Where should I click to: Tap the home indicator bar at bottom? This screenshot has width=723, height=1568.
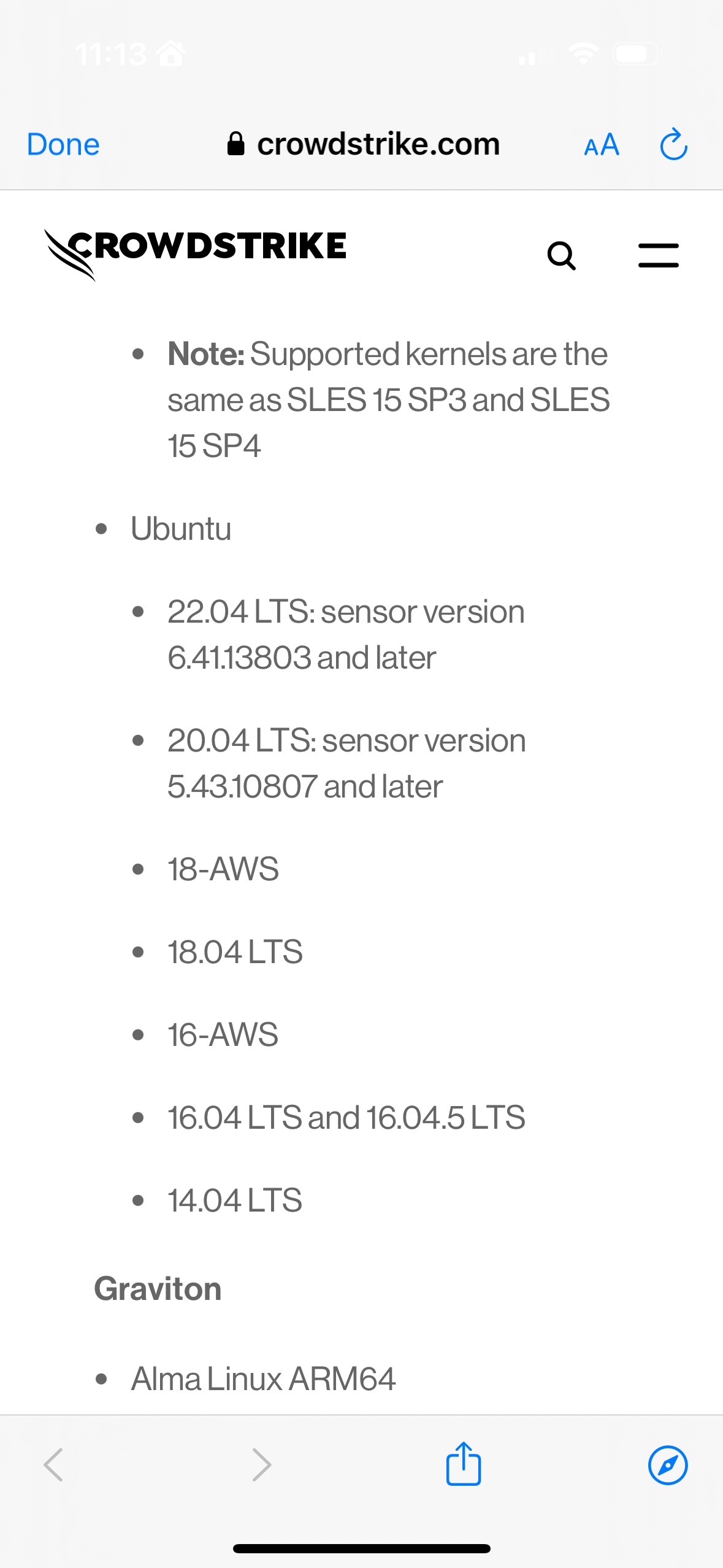362,1548
